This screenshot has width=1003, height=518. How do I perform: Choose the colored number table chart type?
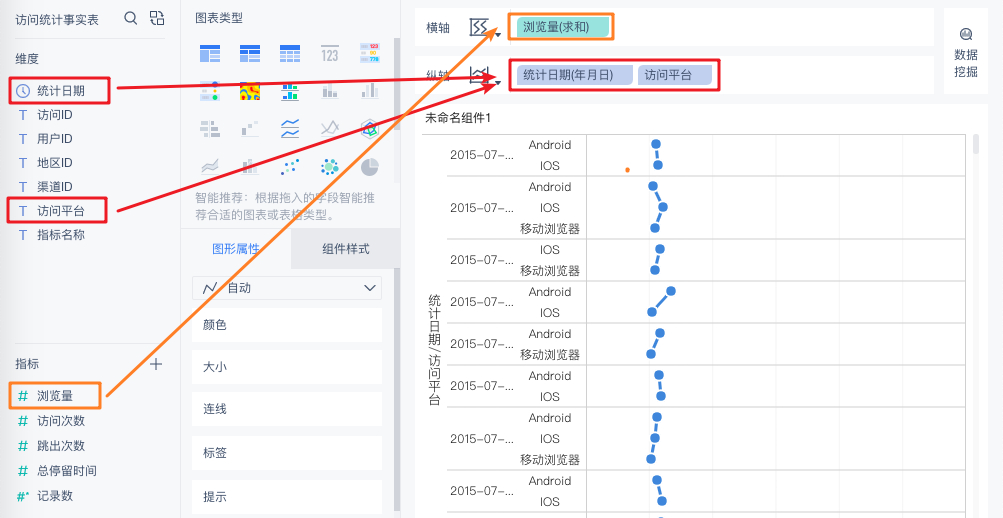pyautogui.click(x=370, y=54)
